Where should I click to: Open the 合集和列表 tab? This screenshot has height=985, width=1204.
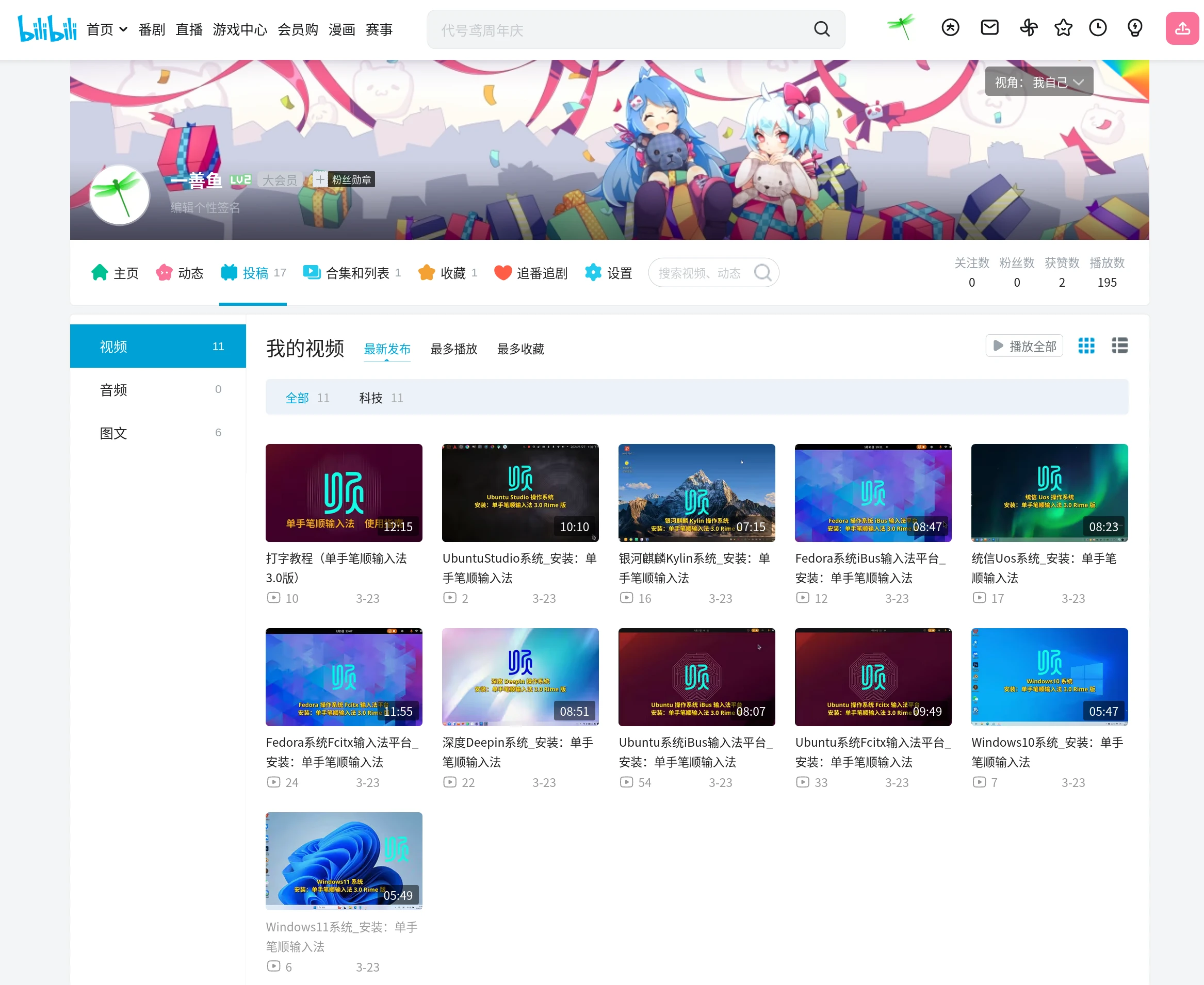pyautogui.click(x=352, y=273)
